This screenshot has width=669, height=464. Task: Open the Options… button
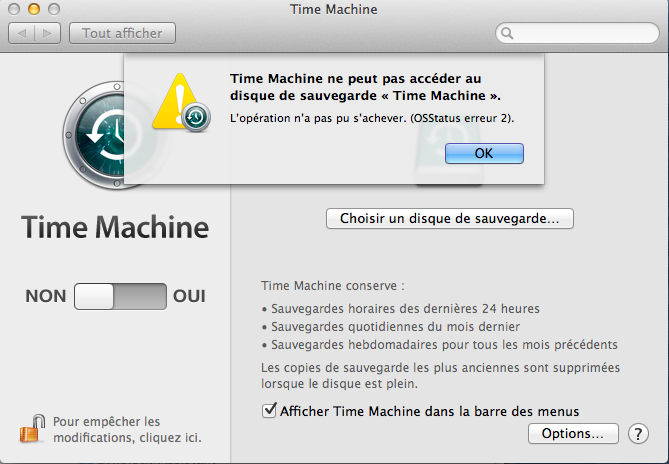coord(573,433)
